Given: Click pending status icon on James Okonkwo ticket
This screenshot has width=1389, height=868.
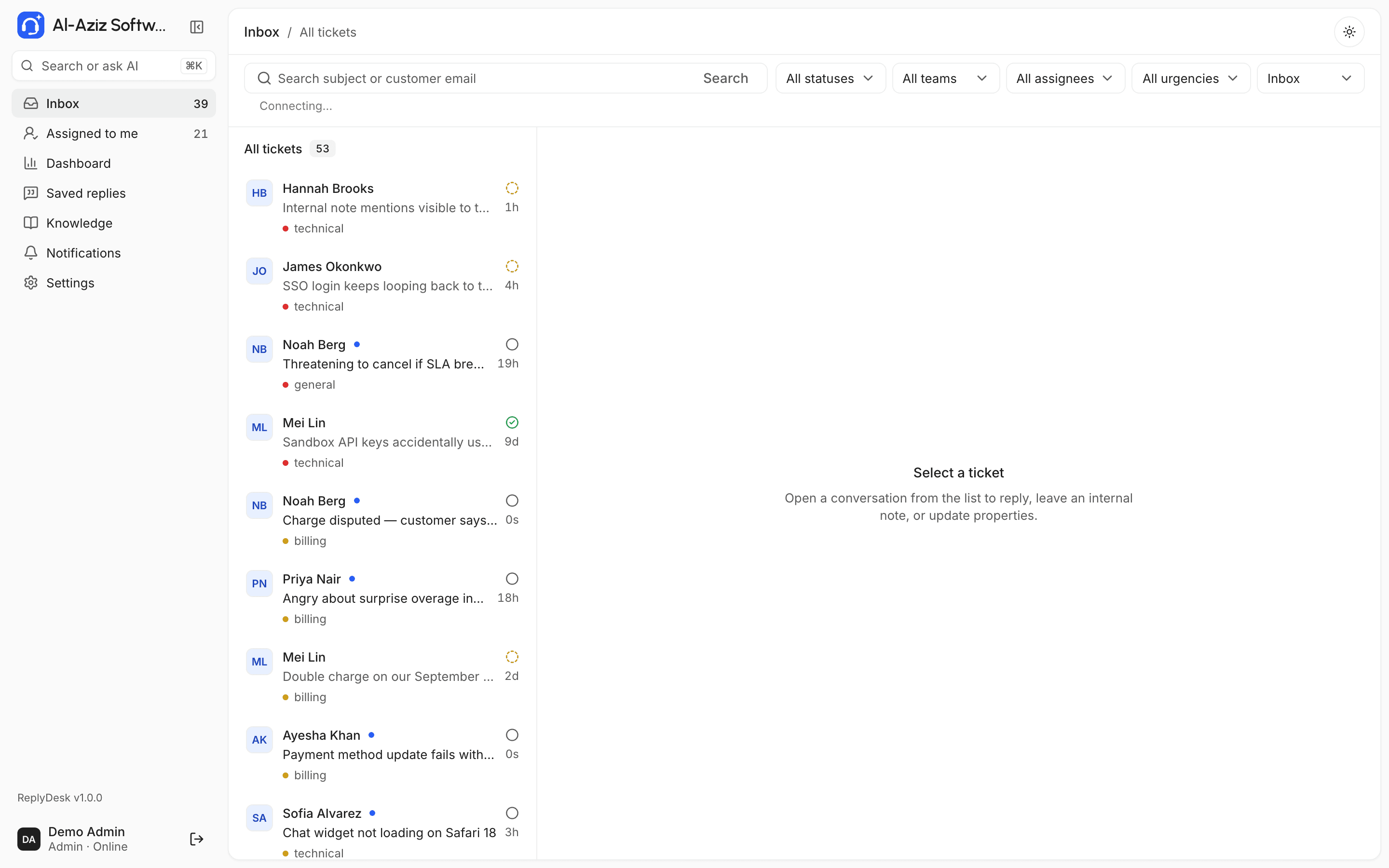Looking at the screenshot, I should [x=512, y=266].
